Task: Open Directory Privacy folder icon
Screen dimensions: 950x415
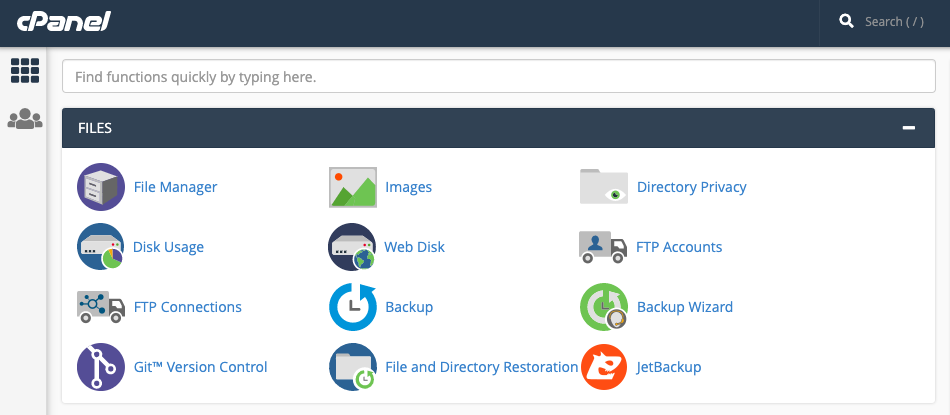Action: click(x=603, y=187)
